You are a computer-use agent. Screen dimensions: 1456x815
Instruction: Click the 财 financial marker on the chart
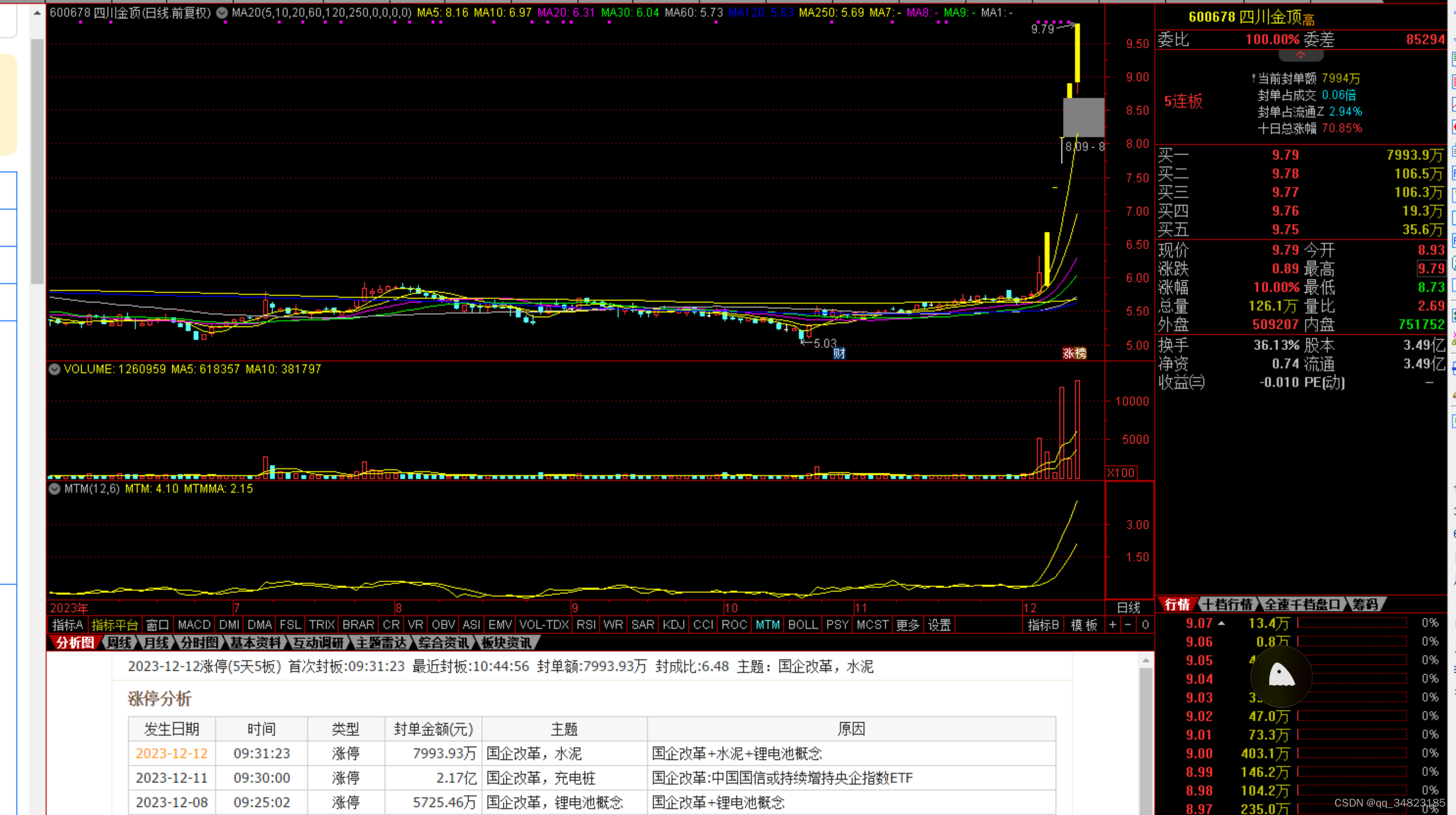pos(839,353)
